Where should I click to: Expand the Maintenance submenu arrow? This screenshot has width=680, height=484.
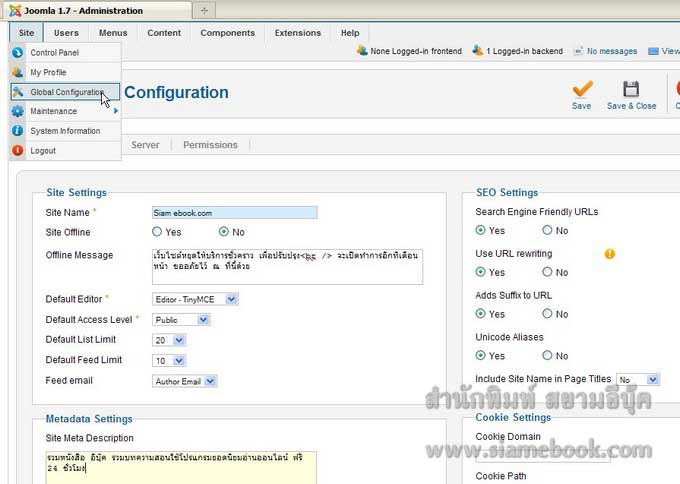[116, 111]
